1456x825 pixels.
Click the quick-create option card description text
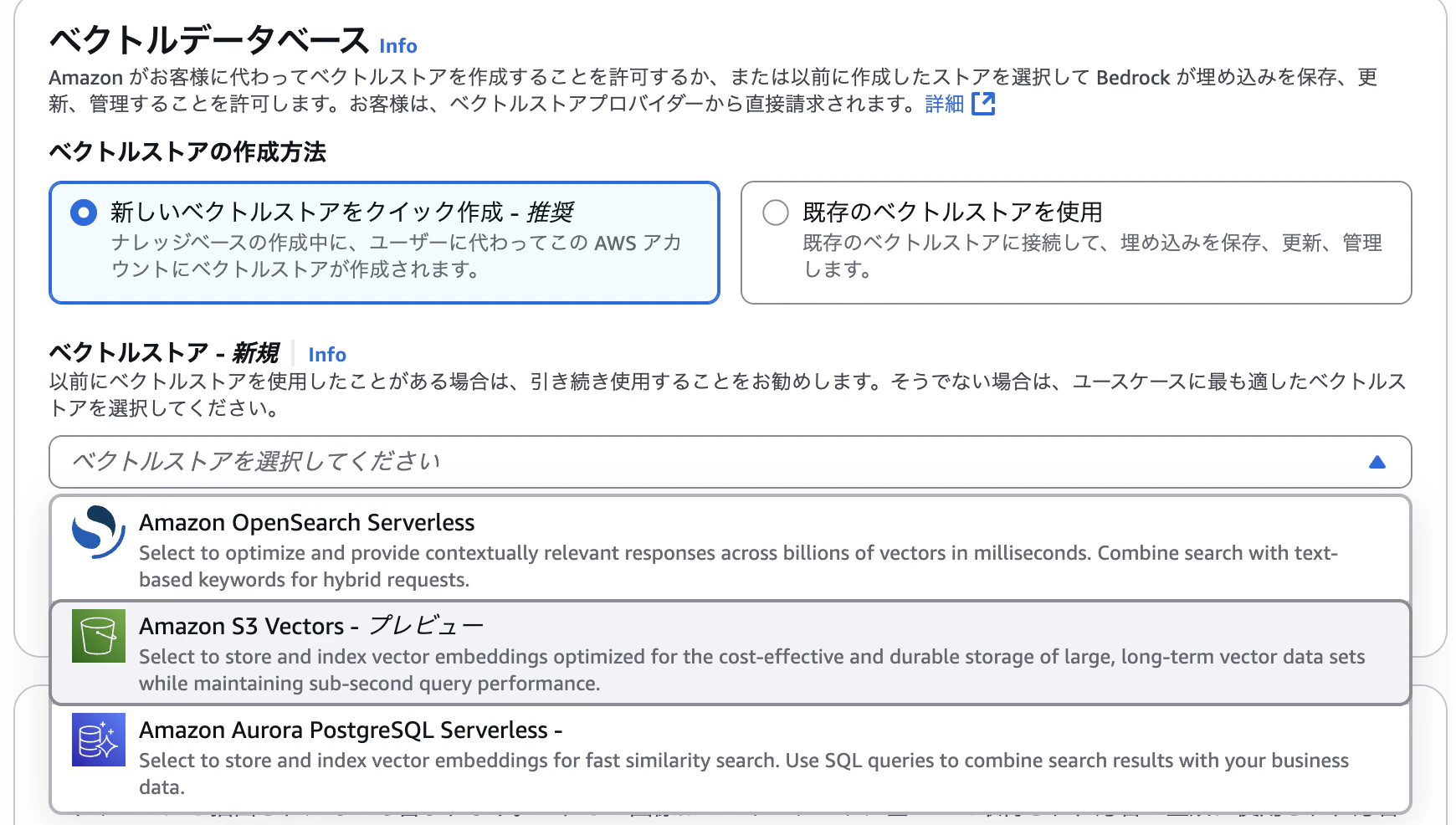pos(397,256)
